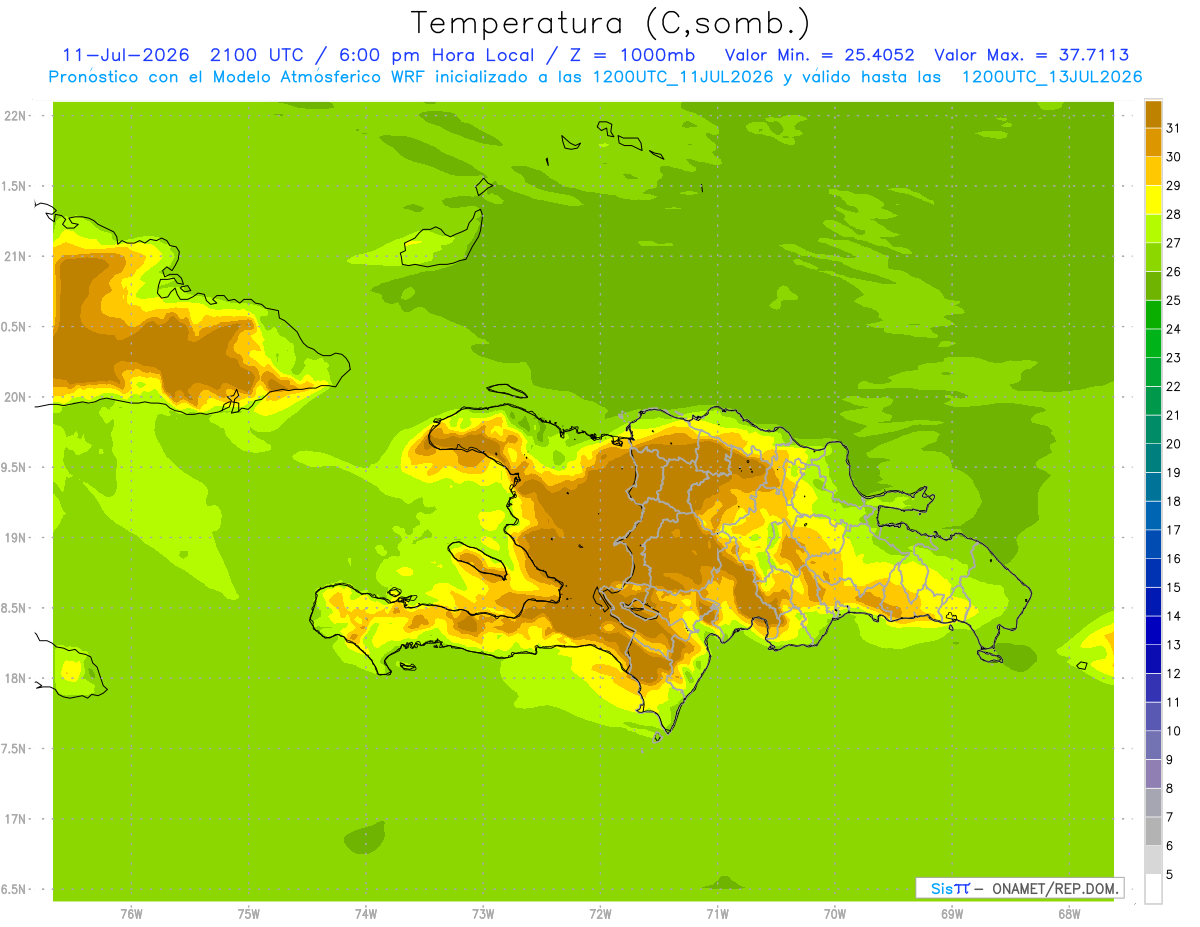Click the brown color bar segment above 31
The image size is (1200, 927).
(1153, 114)
